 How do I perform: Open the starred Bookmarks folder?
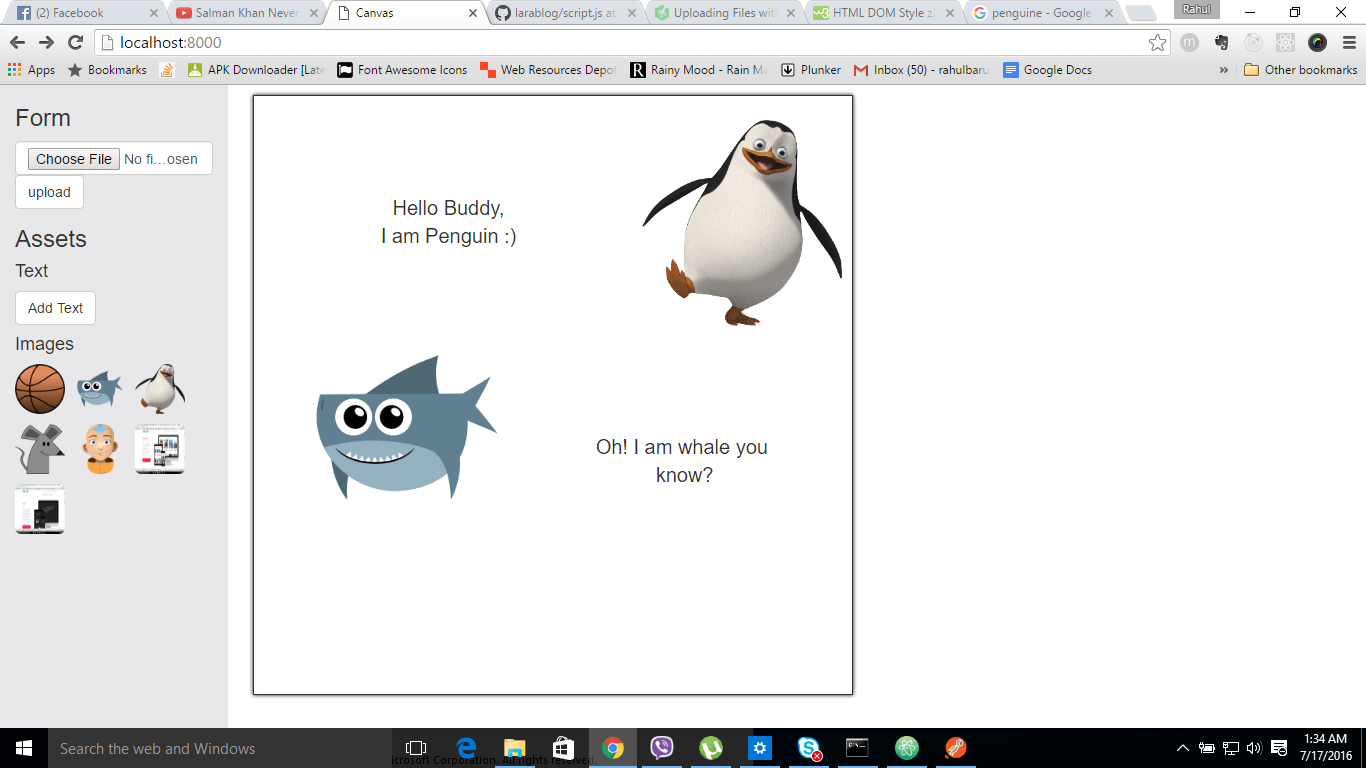pos(106,70)
